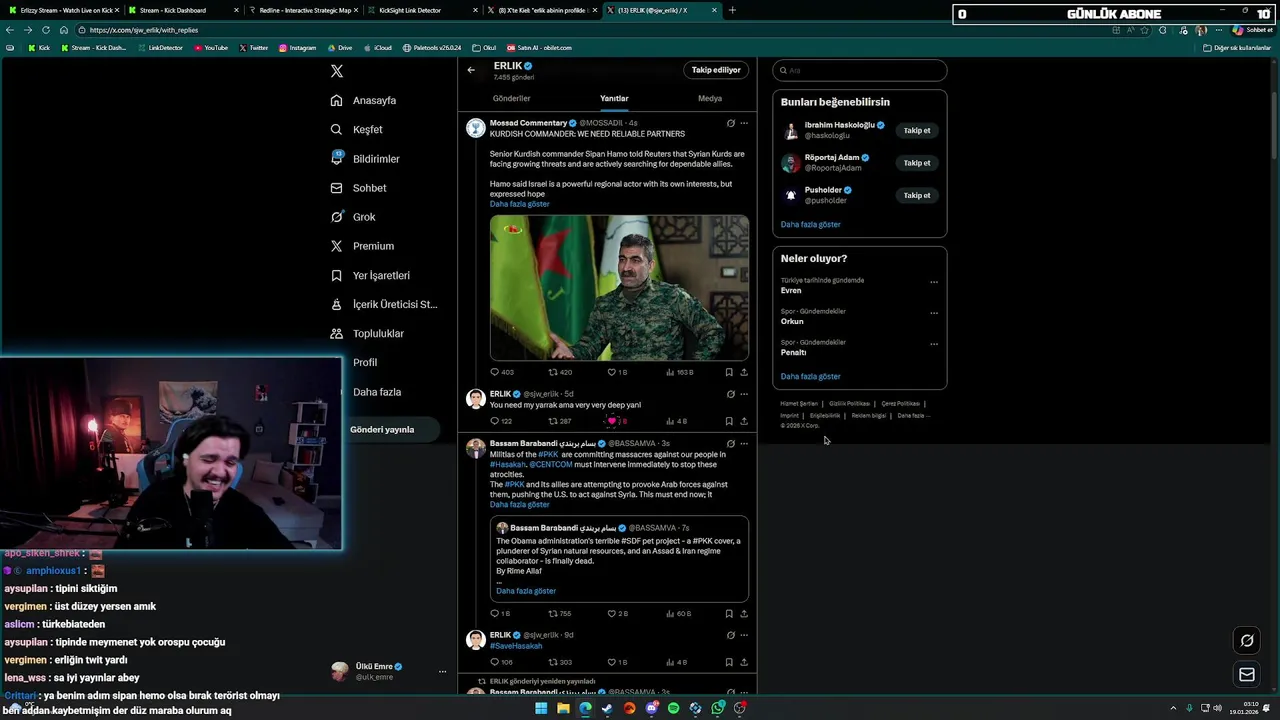The width and height of the screenshot is (1280, 720).
Task: Open the Kurdish commander photo
Action: [619, 287]
